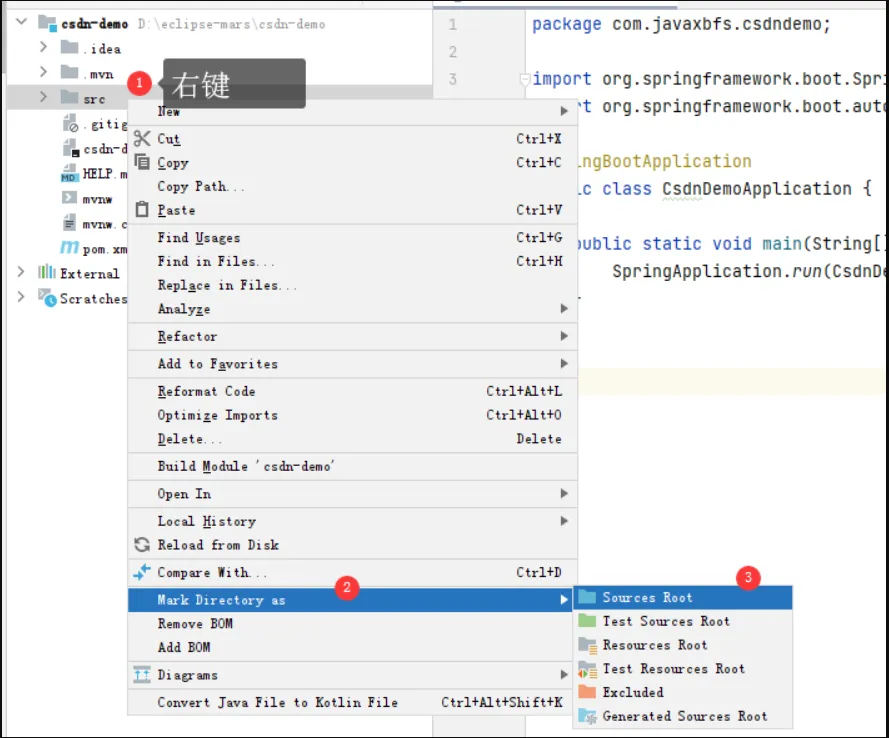Click the pom.xml Maven icon
The height and width of the screenshot is (738, 889).
pos(69,248)
